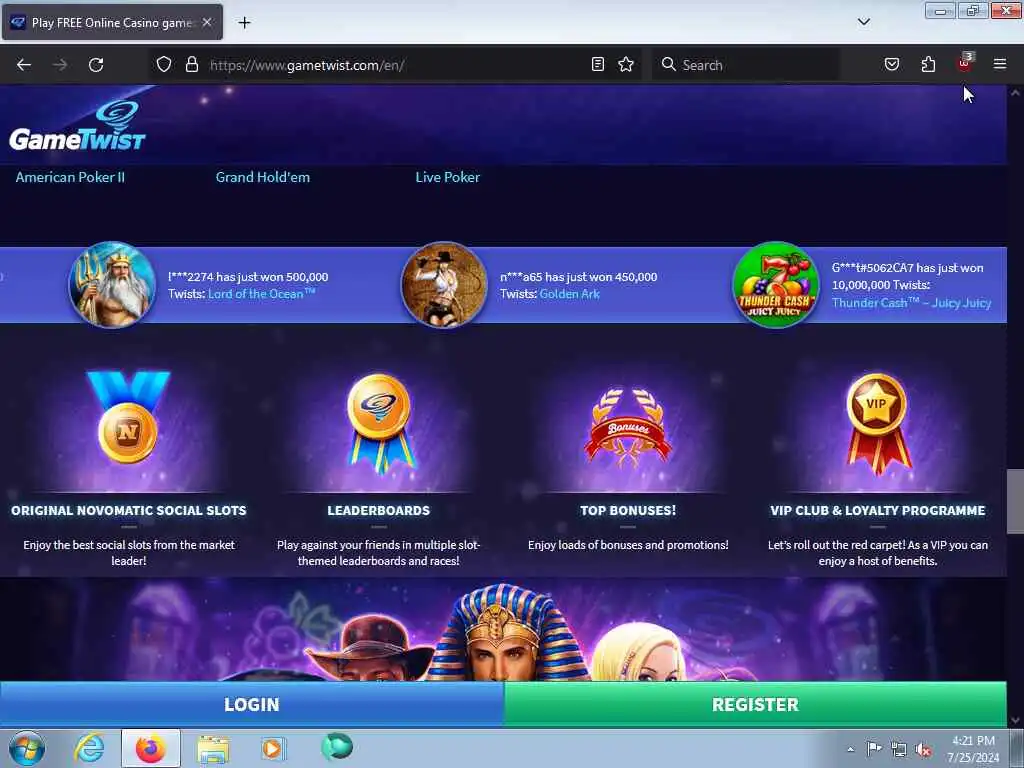Open the Firefox hamburger menu
The image size is (1024, 768).
(999, 64)
